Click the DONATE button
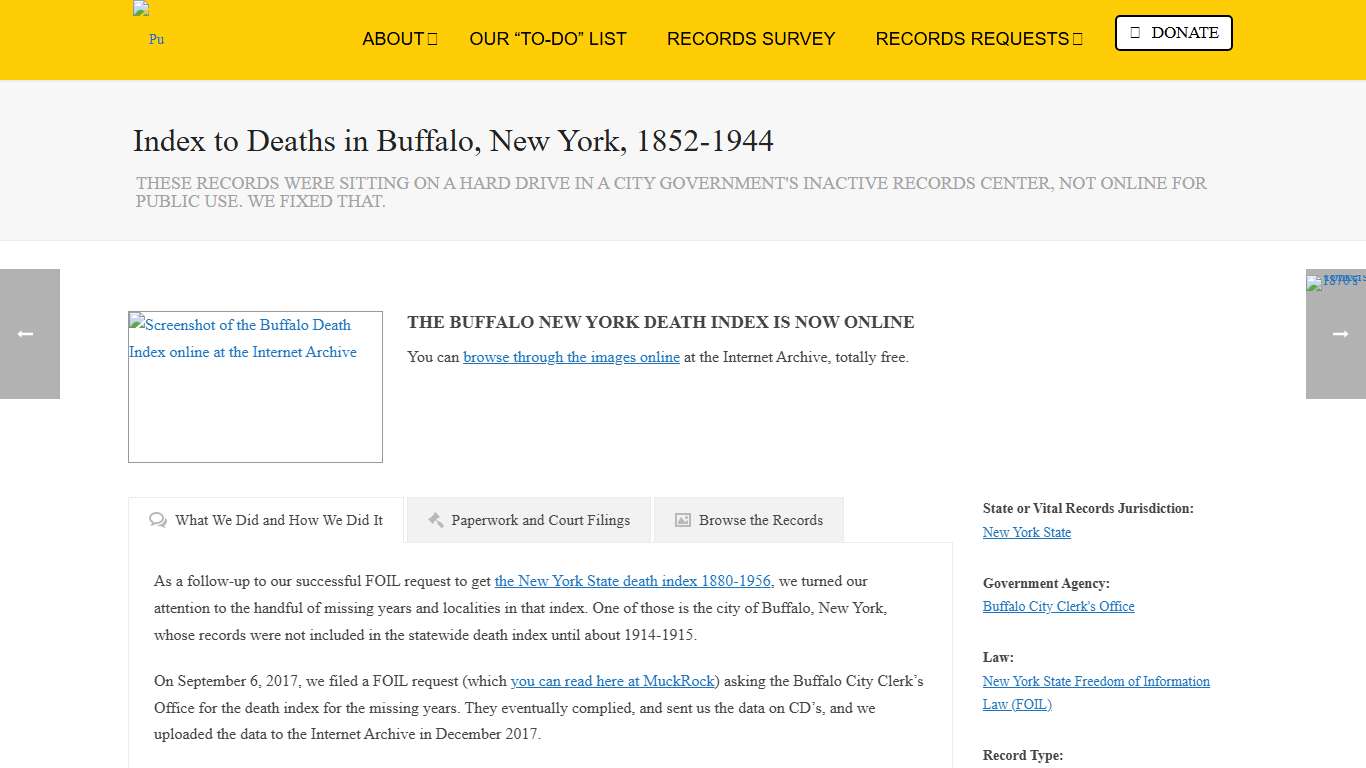Viewport: 1366px width, 768px height. [x=1173, y=33]
